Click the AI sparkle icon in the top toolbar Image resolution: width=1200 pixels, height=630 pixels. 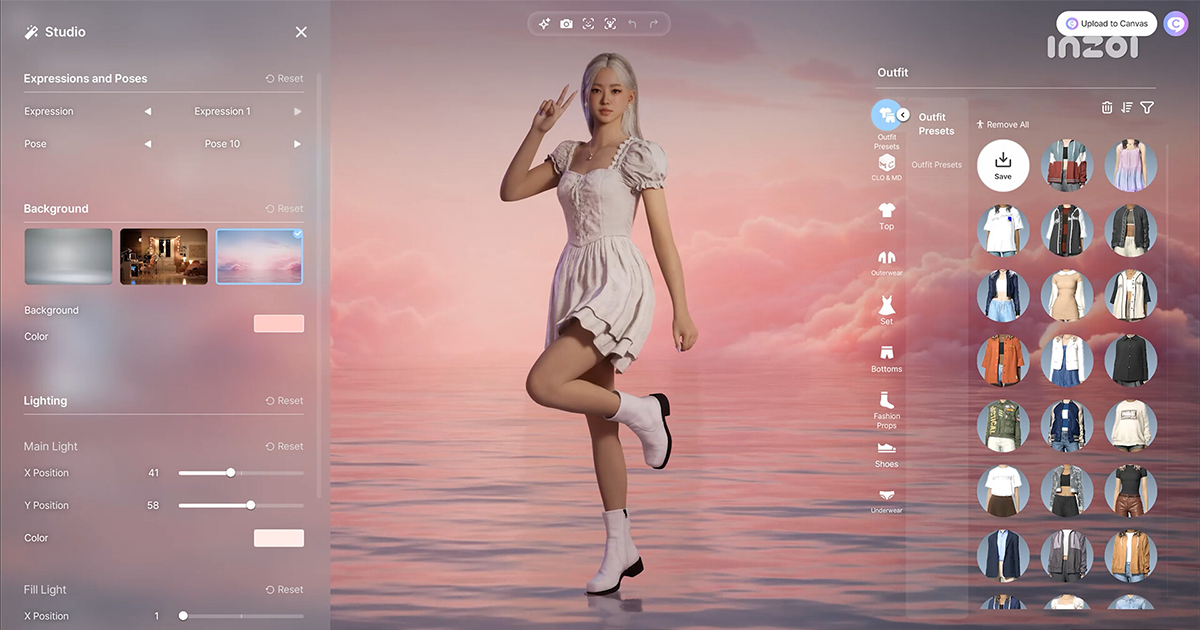(x=544, y=23)
